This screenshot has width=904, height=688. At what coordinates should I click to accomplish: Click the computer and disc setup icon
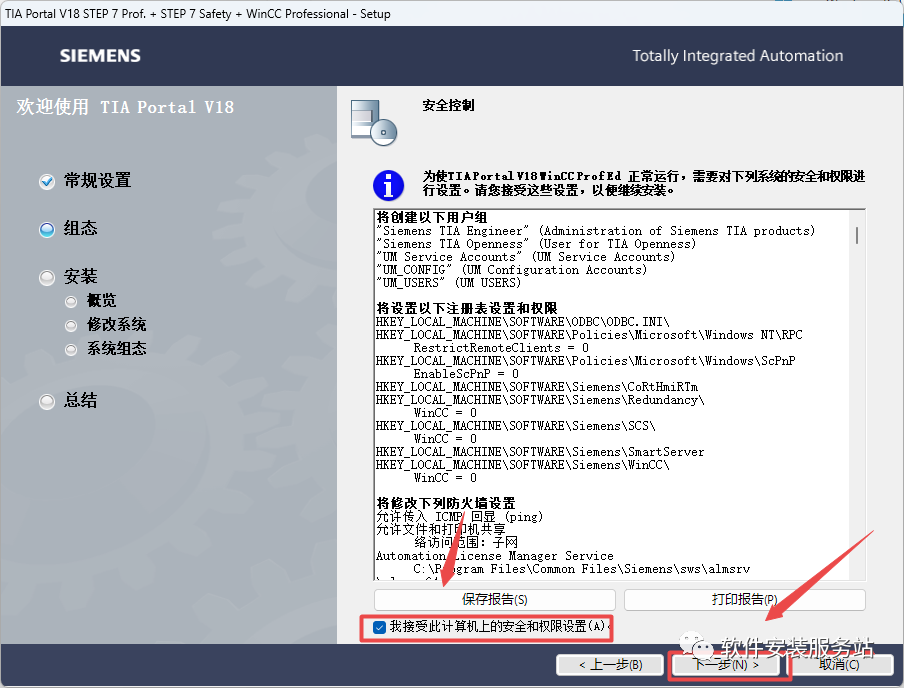pos(374,123)
